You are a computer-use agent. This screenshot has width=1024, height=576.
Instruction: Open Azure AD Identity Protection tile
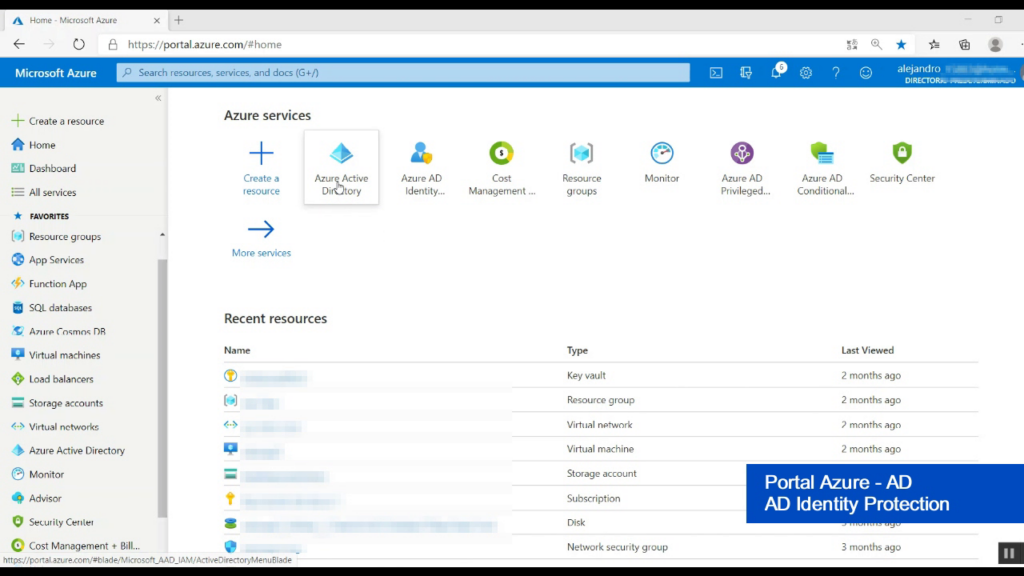421,167
